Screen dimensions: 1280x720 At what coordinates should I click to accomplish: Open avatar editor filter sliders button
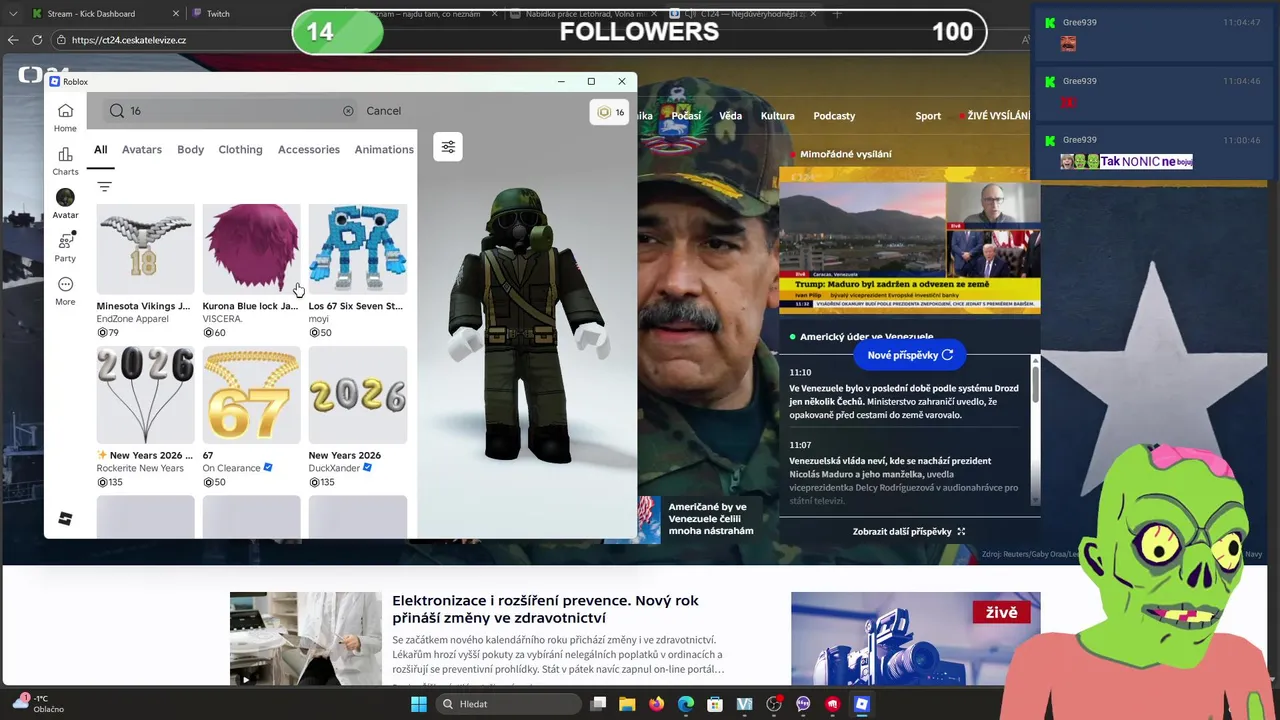pyautogui.click(x=448, y=147)
